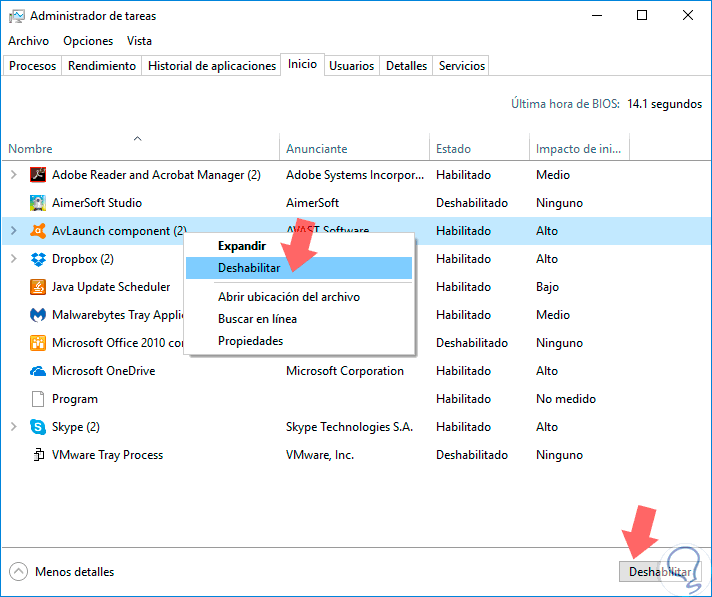The height and width of the screenshot is (597, 712).
Task: Click Microsoft Corporation publisher cell
Action: click(x=345, y=371)
